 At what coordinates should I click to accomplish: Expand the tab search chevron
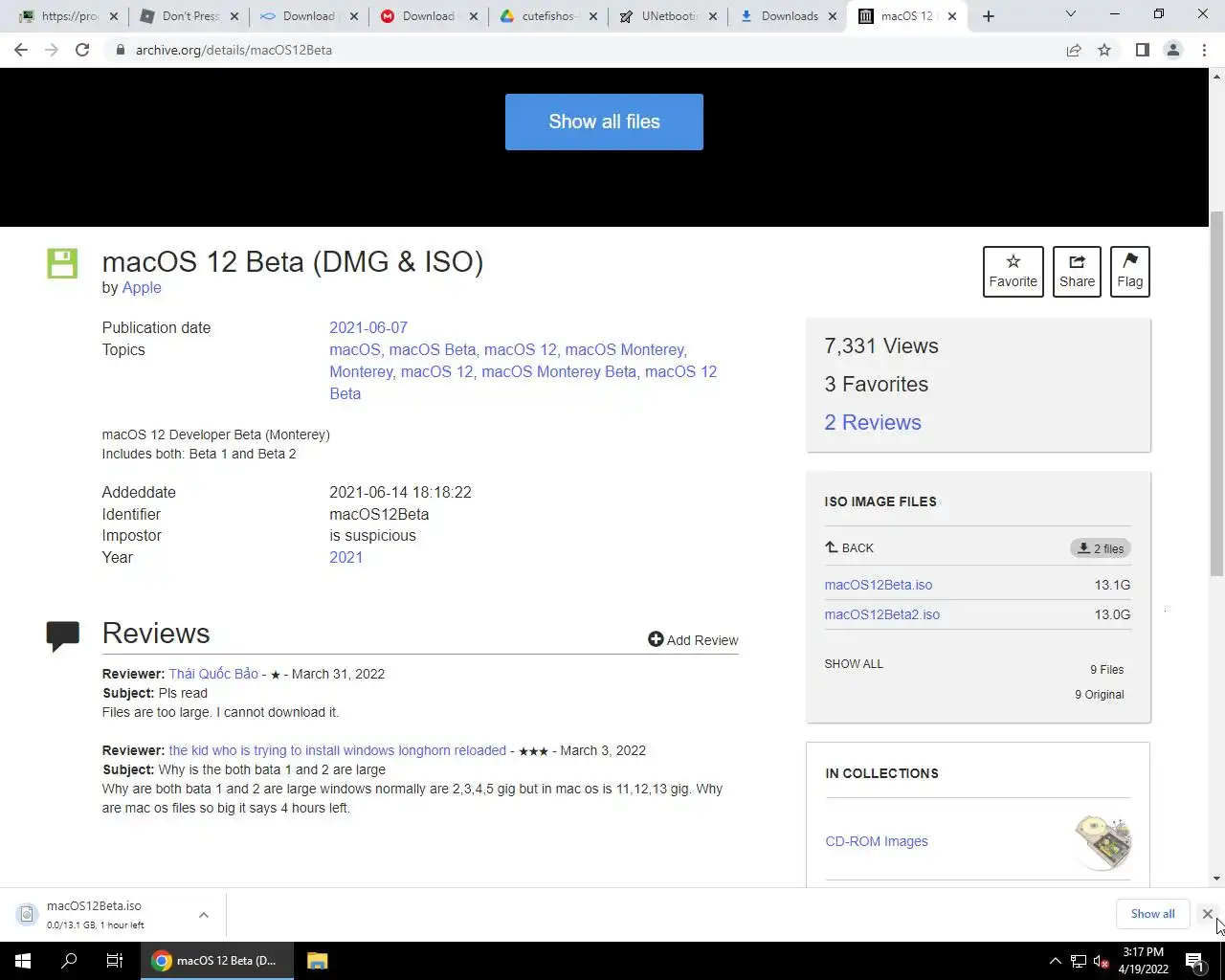[x=1070, y=14]
